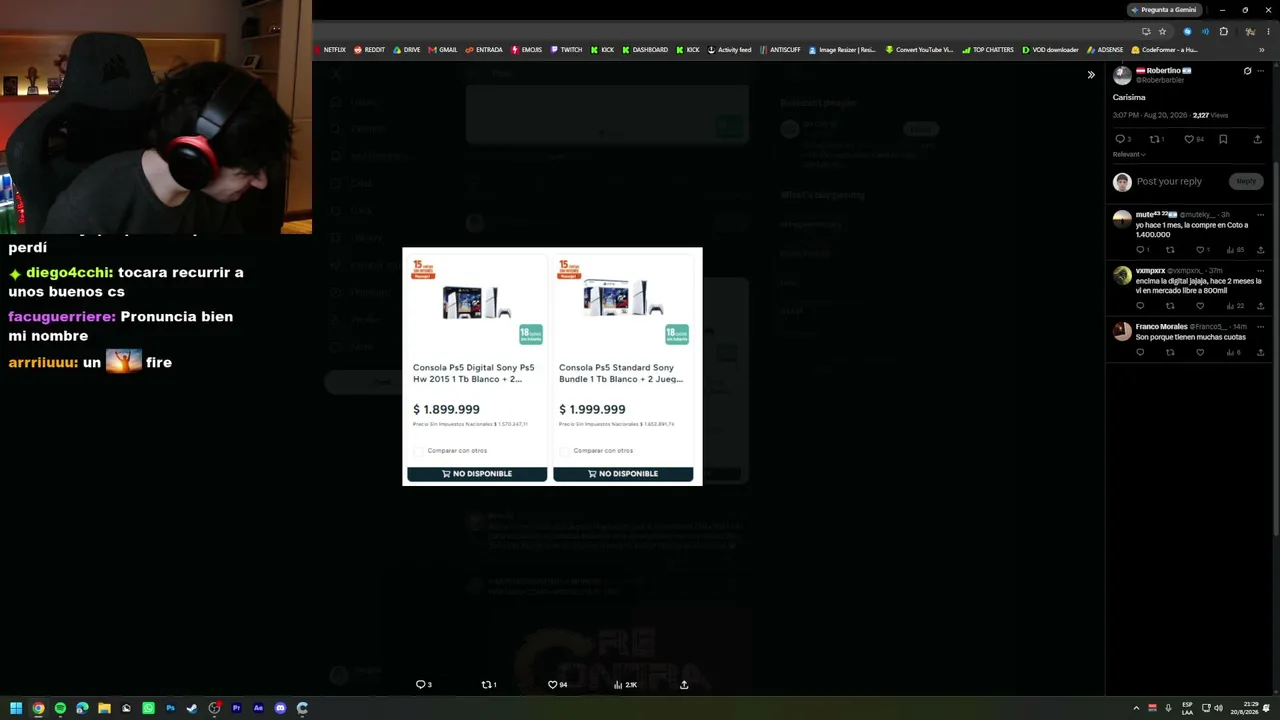Check Comparar con otros for Ps5 Digital
The height and width of the screenshot is (720, 1280).
[419, 451]
